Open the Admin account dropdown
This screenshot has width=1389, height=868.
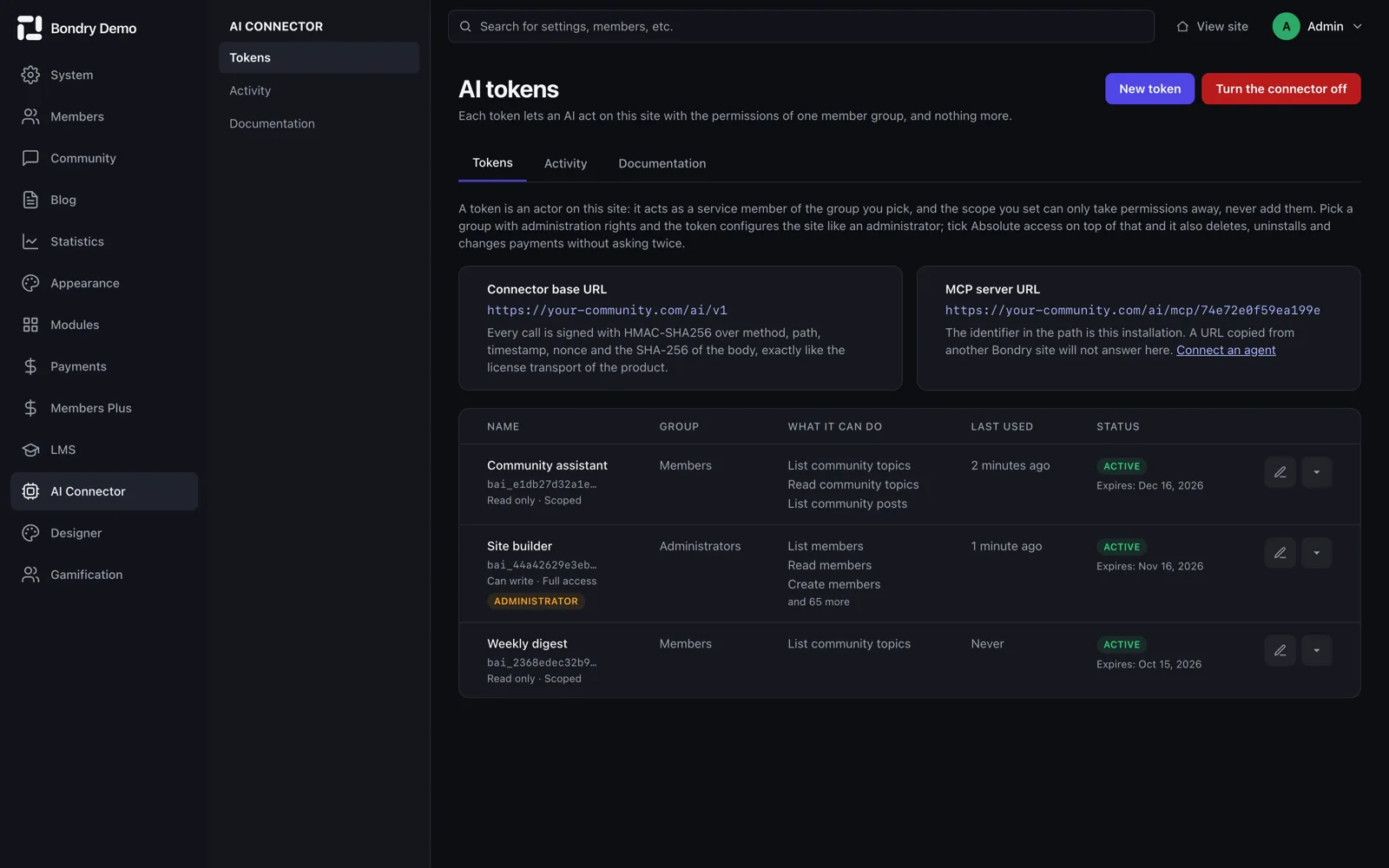click(x=1317, y=26)
